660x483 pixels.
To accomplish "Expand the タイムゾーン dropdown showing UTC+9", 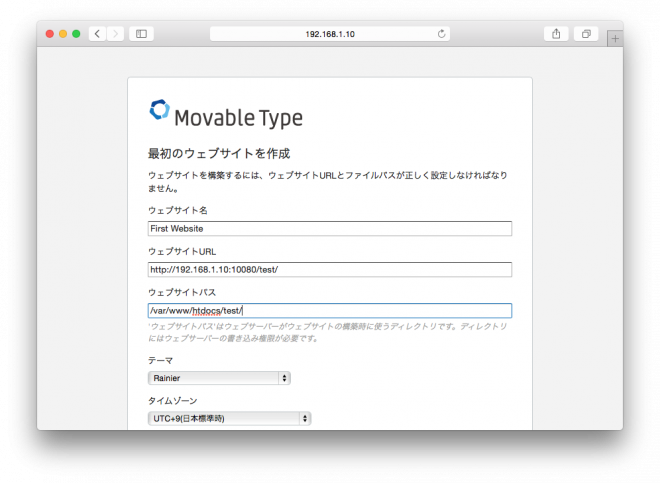I will click(x=229, y=418).
